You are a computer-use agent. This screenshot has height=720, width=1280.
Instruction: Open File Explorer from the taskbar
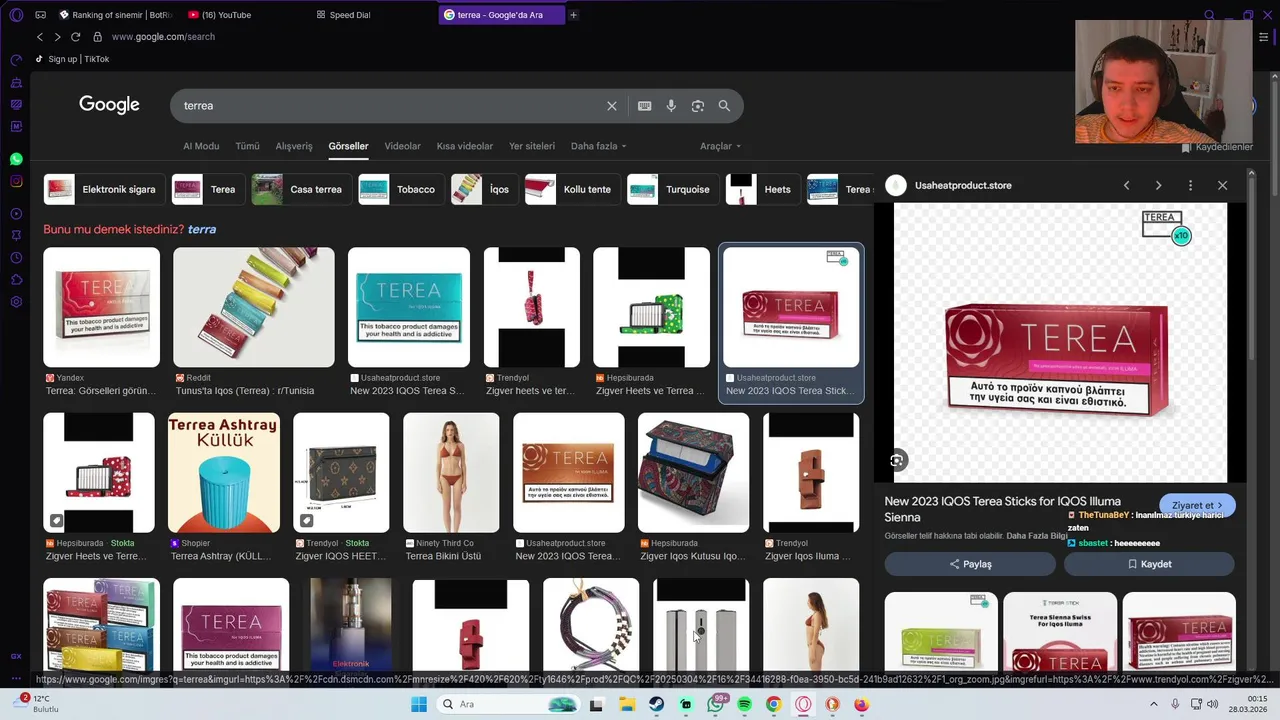click(627, 704)
